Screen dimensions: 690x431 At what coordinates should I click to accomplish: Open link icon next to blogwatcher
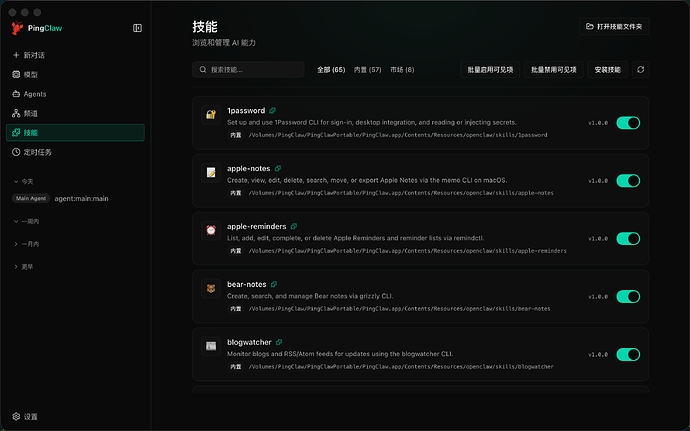(279, 342)
